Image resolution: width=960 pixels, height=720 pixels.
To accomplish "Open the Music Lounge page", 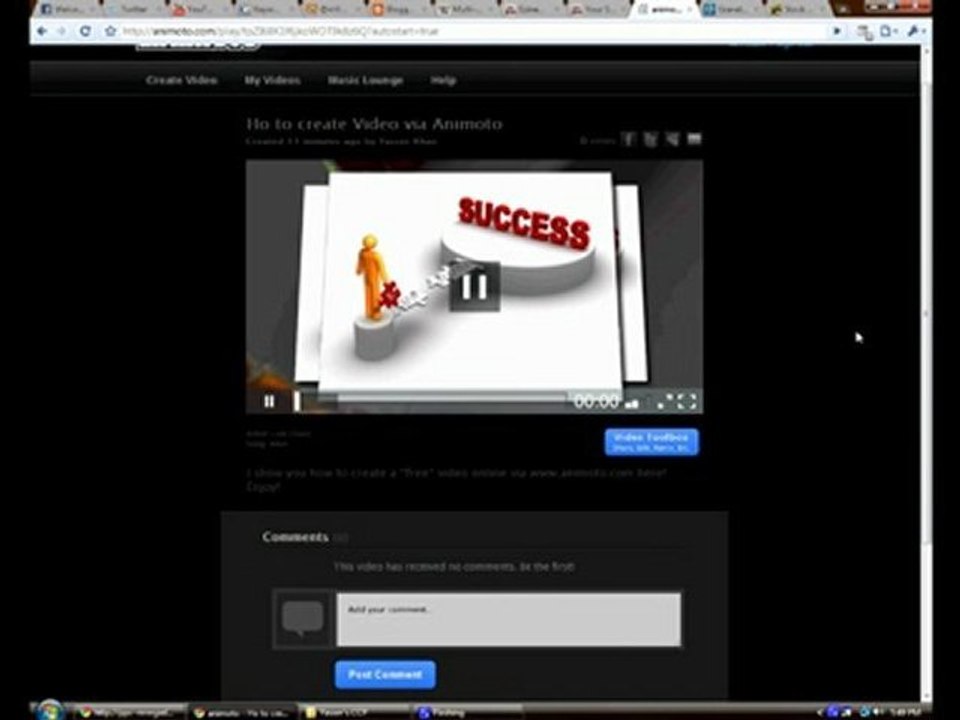I will 365,80.
